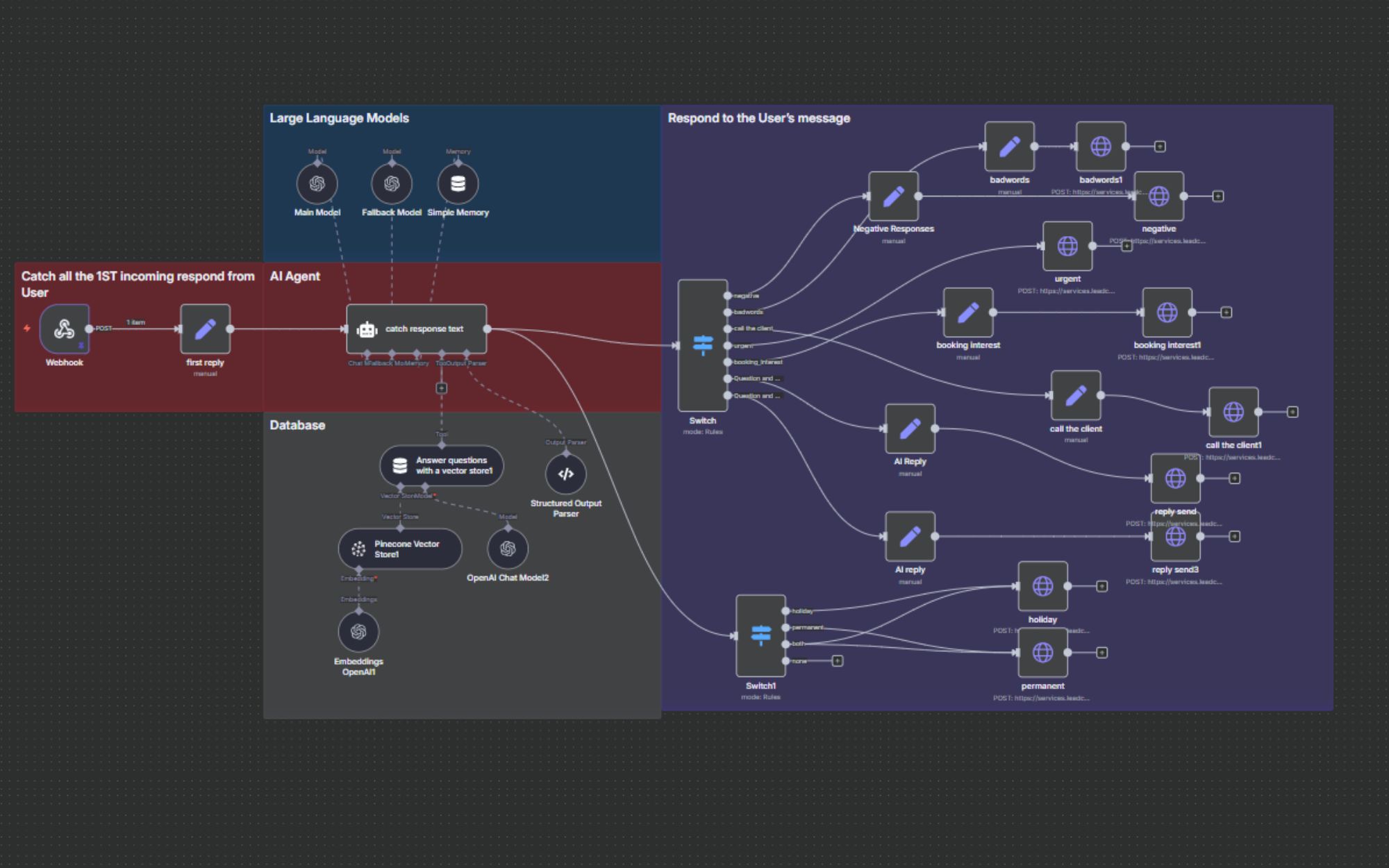Image resolution: width=1389 pixels, height=868 pixels.
Task: Open the first reply edit node
Action: coord(205,329)
